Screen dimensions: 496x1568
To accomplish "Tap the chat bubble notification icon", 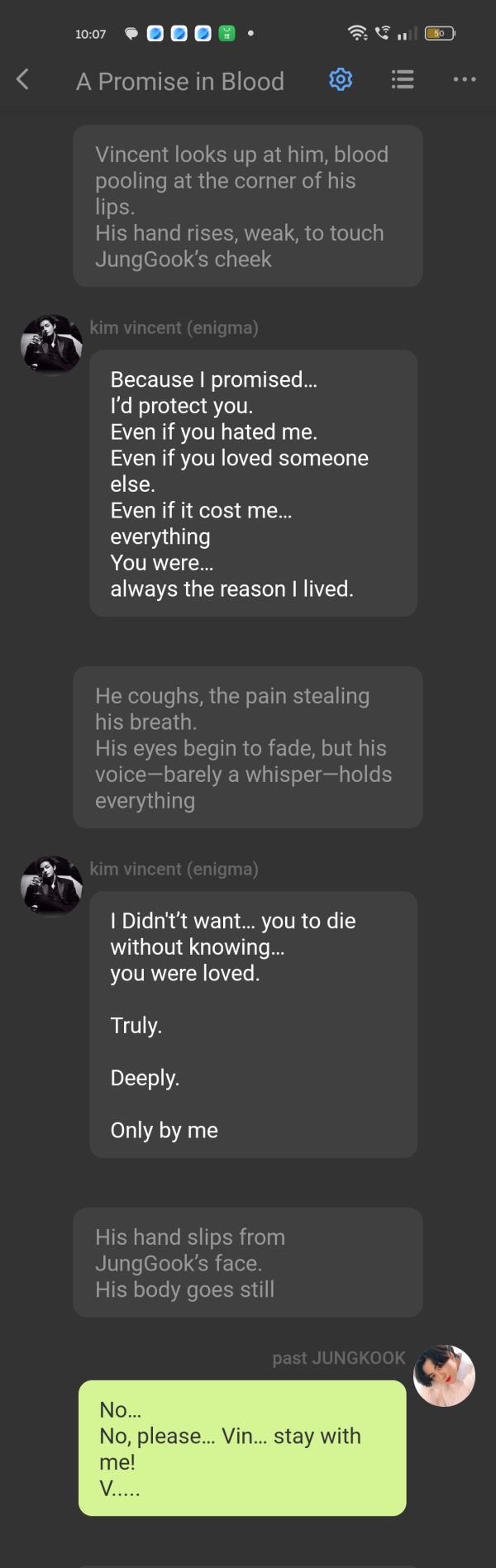I will pos(131,34).
